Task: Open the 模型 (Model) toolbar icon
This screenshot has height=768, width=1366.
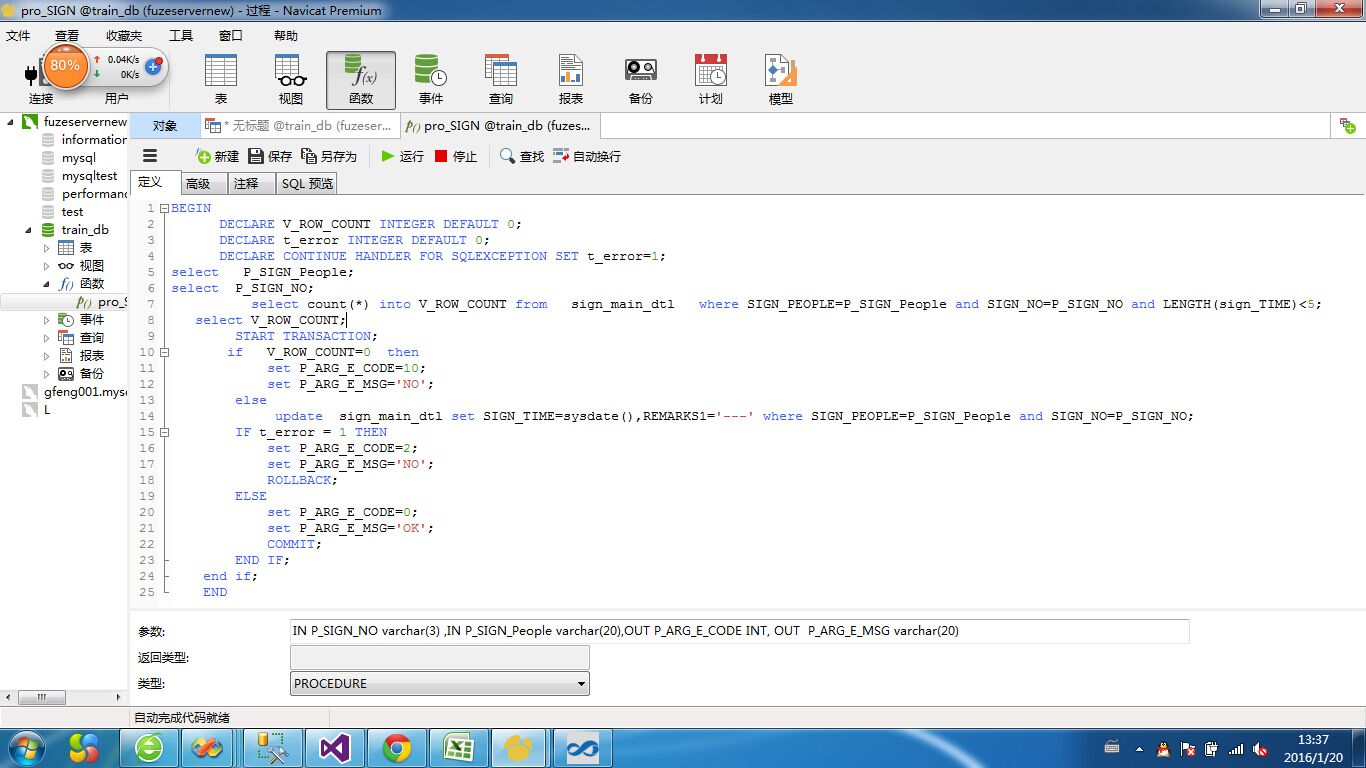Action: 781,79
